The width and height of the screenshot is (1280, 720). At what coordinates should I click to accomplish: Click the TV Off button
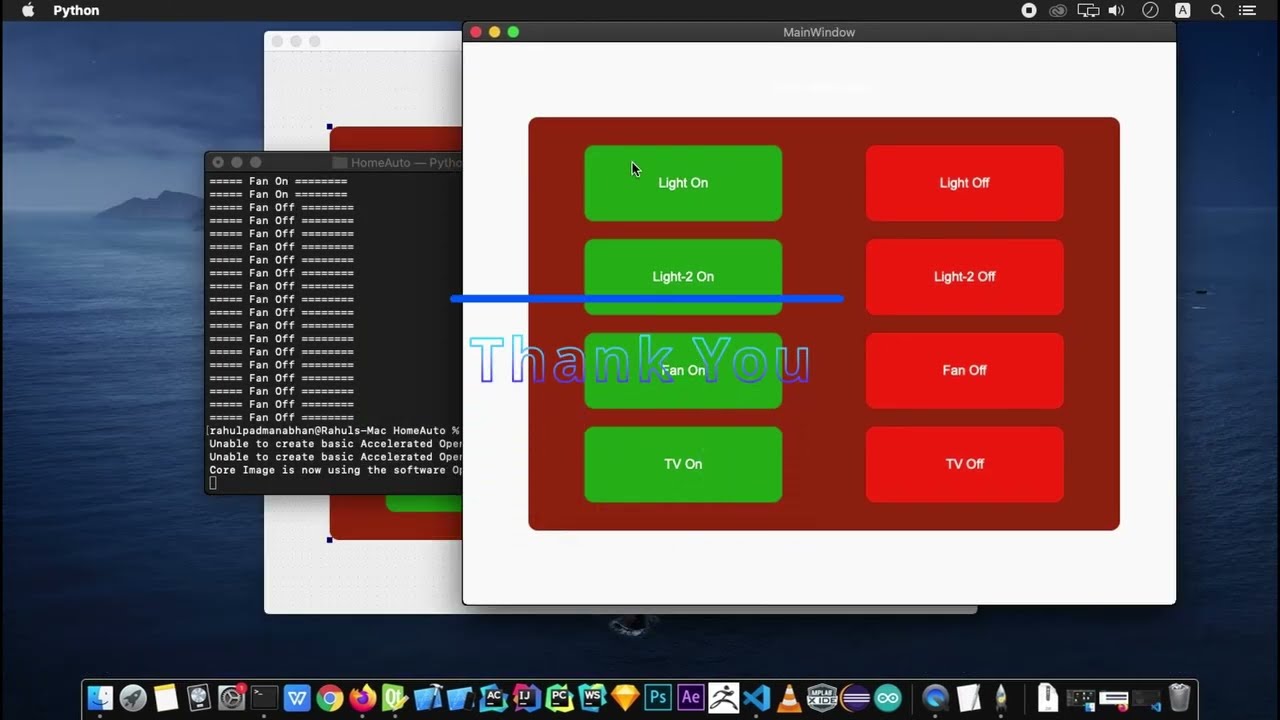964,464
